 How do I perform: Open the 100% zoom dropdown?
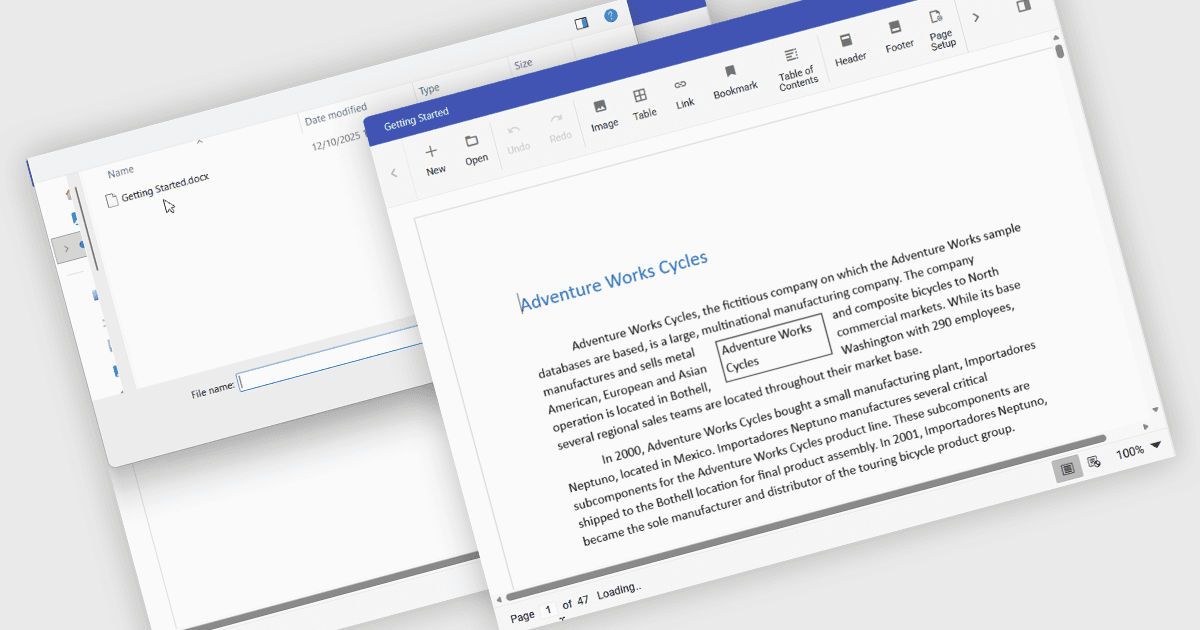pos(1157,445)
